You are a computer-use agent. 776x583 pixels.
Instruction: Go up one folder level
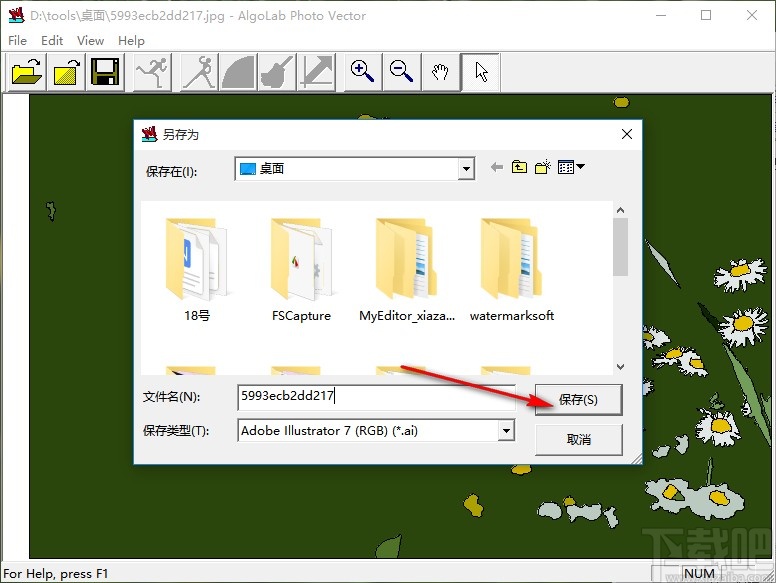(519, 168)
